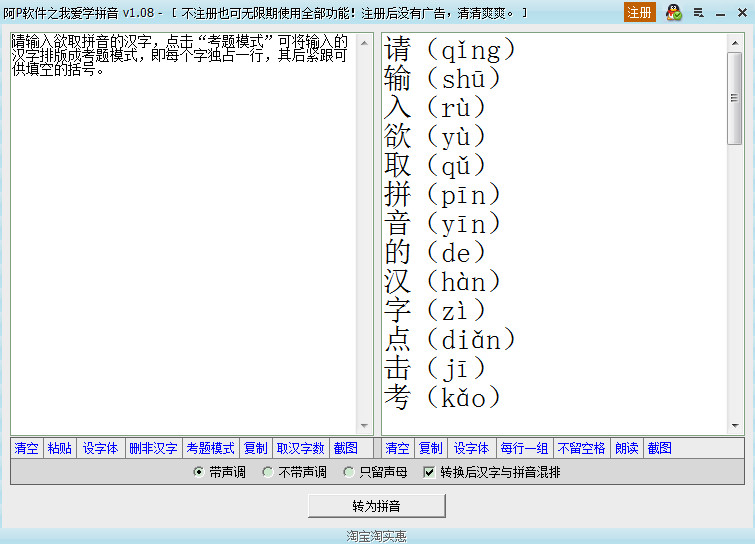755x544 pixels.
Task: Minimize the window
Action: click(x=720, y=13)
